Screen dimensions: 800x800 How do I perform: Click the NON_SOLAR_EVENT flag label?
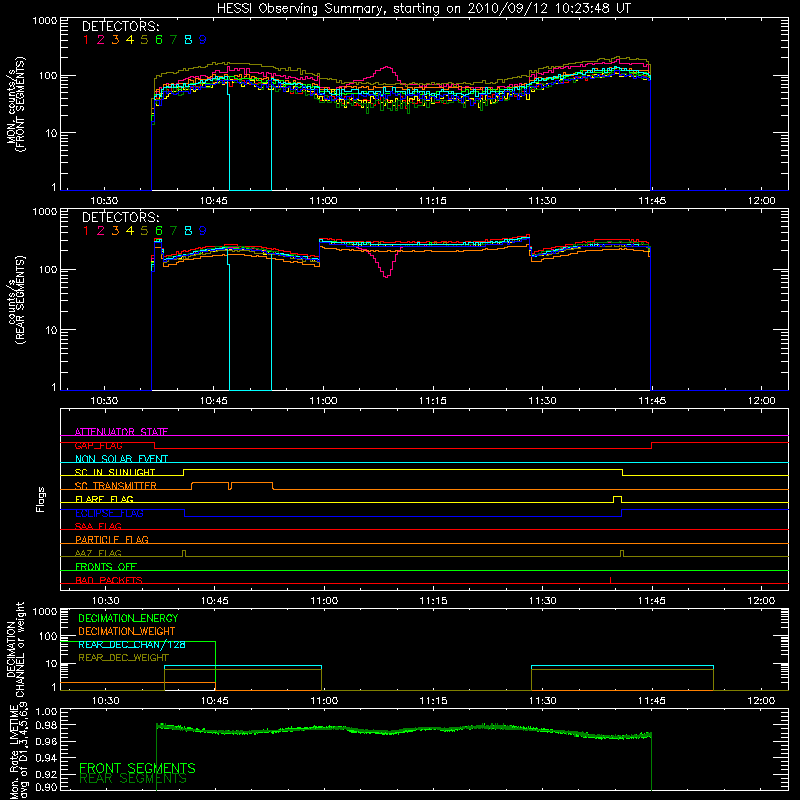coord(121,459)
